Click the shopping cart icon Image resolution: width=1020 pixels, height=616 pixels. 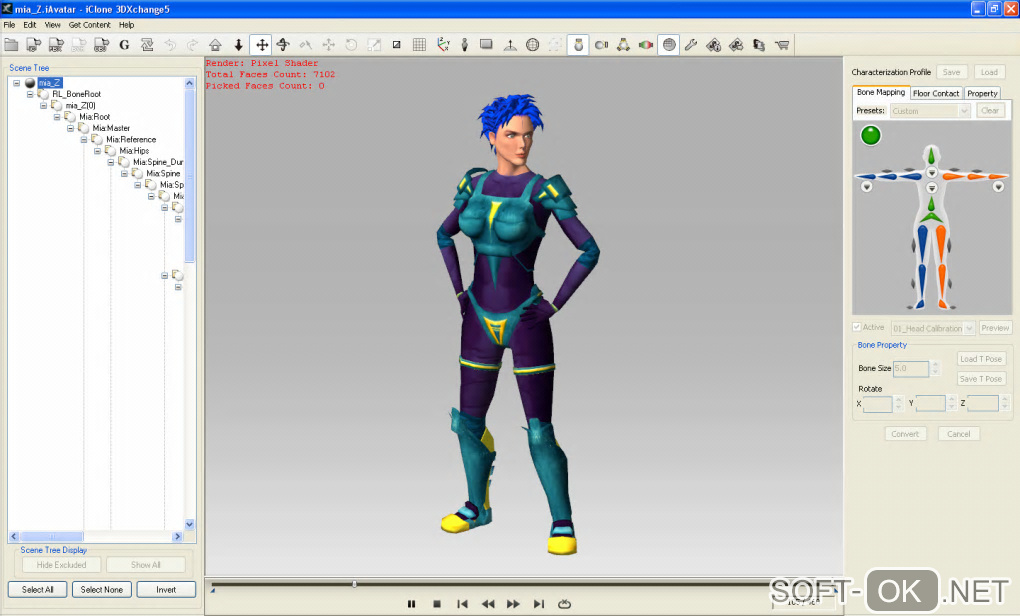pos(782,45)
